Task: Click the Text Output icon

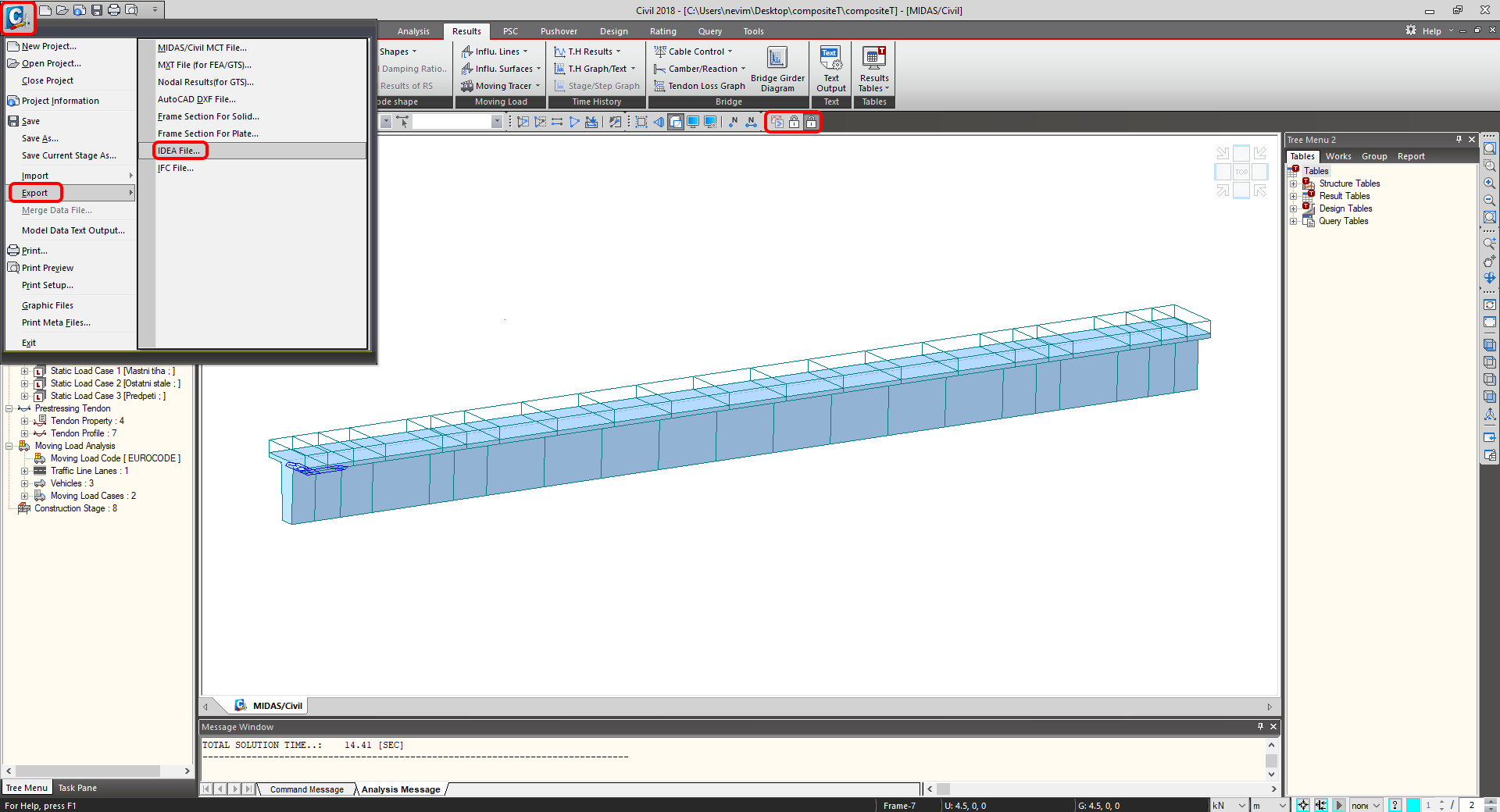Action: 830,69
